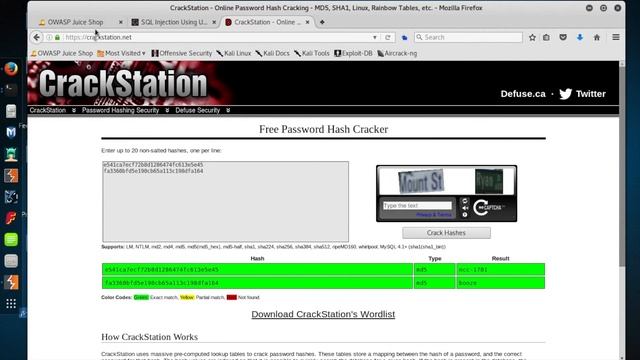Open the Aircrack-ng bookmark
Image resolution: width=640 pixels, height=360 pixels.
coord(397,53)
